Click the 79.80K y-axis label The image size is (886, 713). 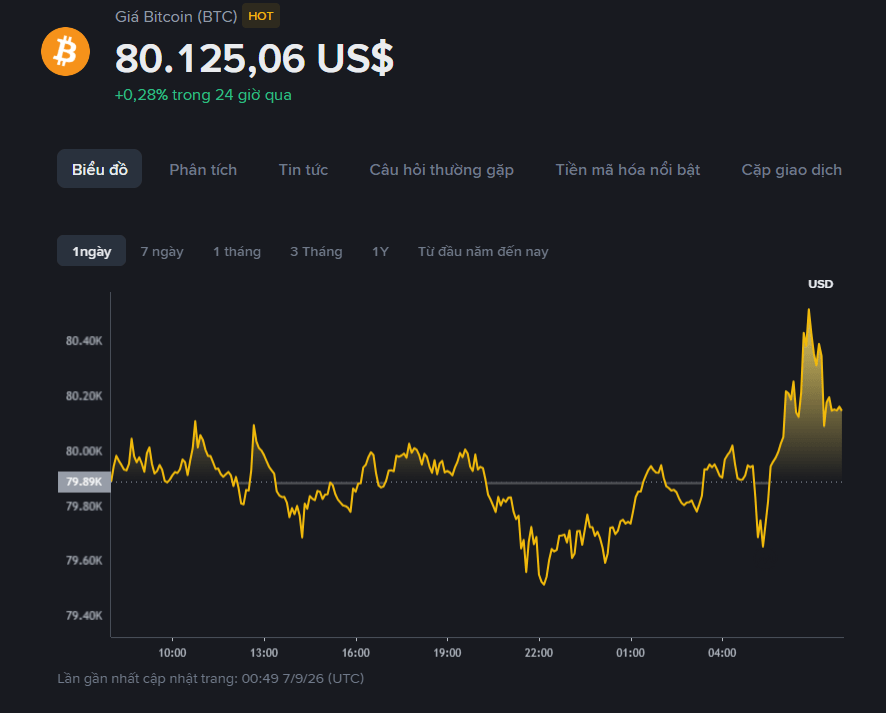coord(84,506)
